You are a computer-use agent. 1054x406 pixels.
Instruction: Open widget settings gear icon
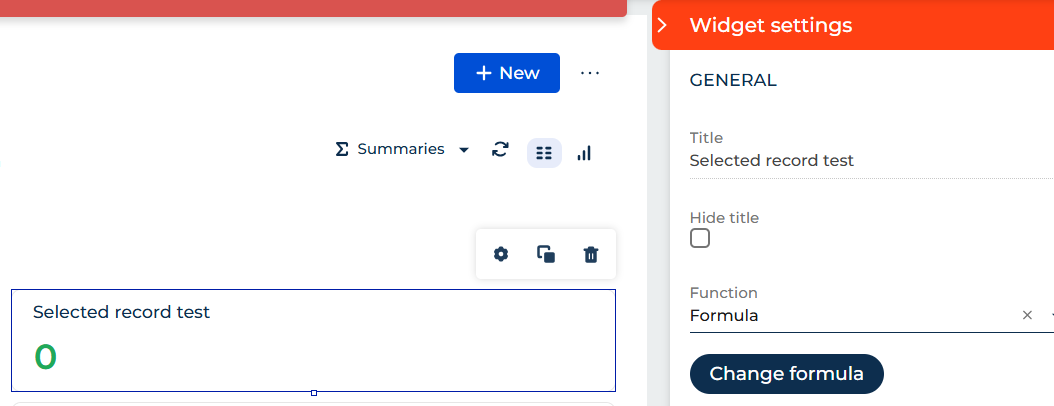[501, 254]
